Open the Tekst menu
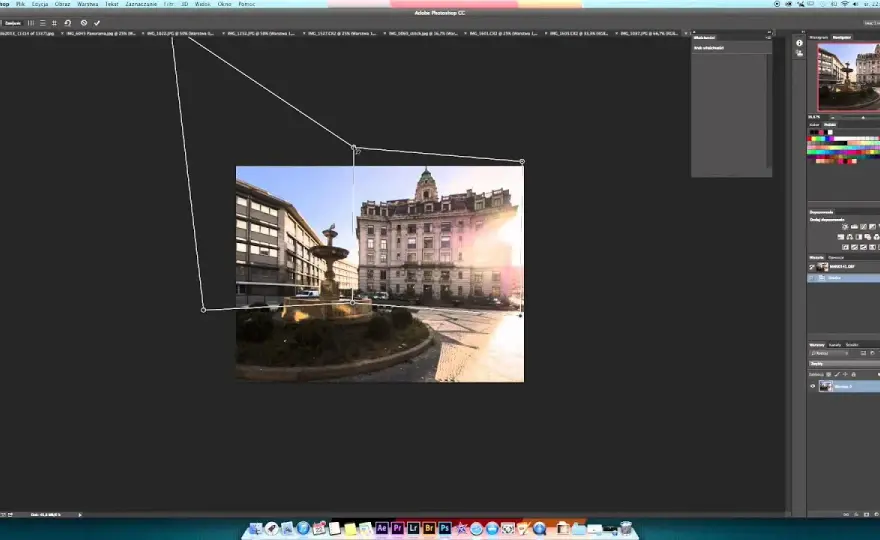 [112, 4]
